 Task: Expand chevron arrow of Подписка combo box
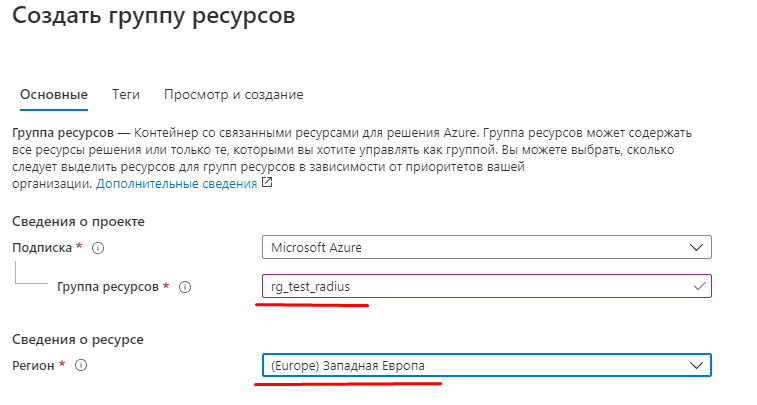pos(696,247)
